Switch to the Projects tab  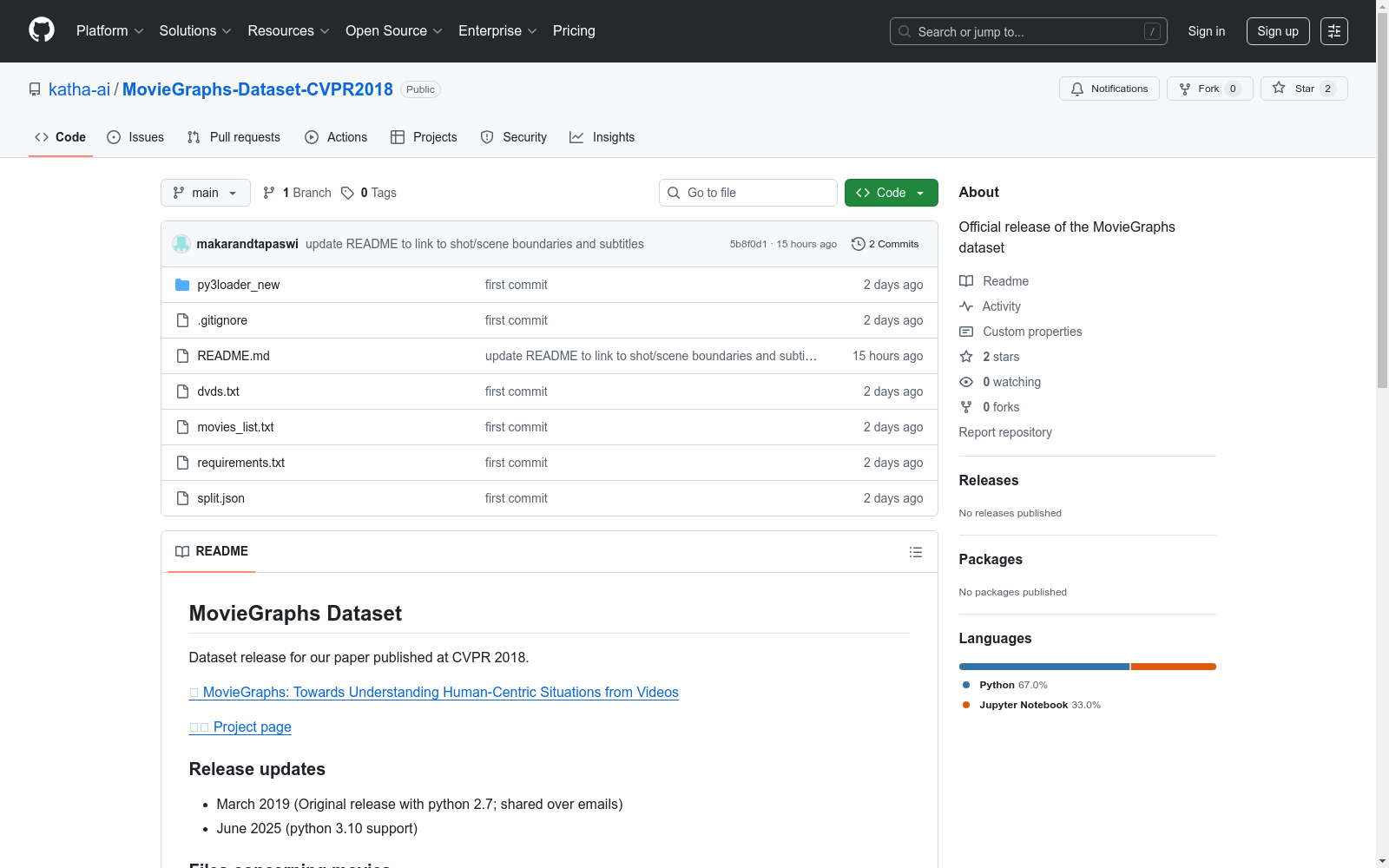click(424, 137)
